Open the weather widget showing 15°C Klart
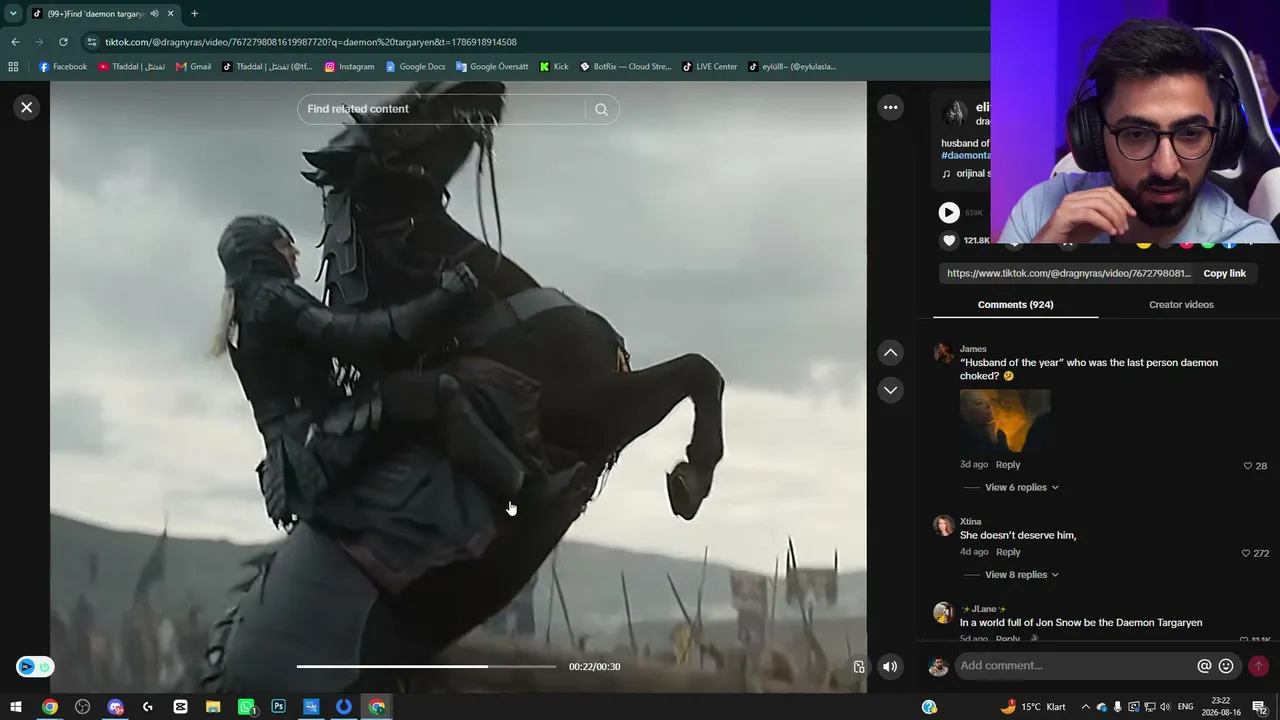Image resolution: width=1280 pixels, height=720 pixels. point(1033,707)
